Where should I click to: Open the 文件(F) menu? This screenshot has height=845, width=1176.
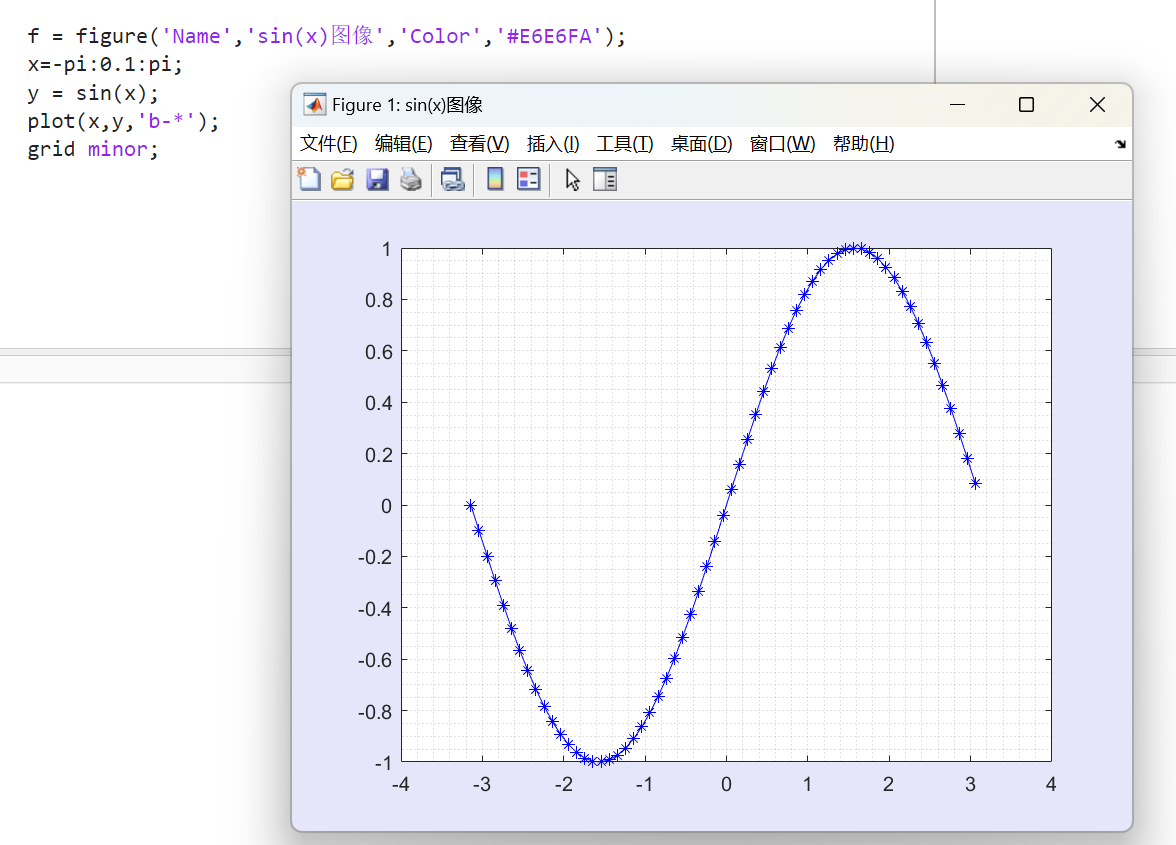pos(328,144)
